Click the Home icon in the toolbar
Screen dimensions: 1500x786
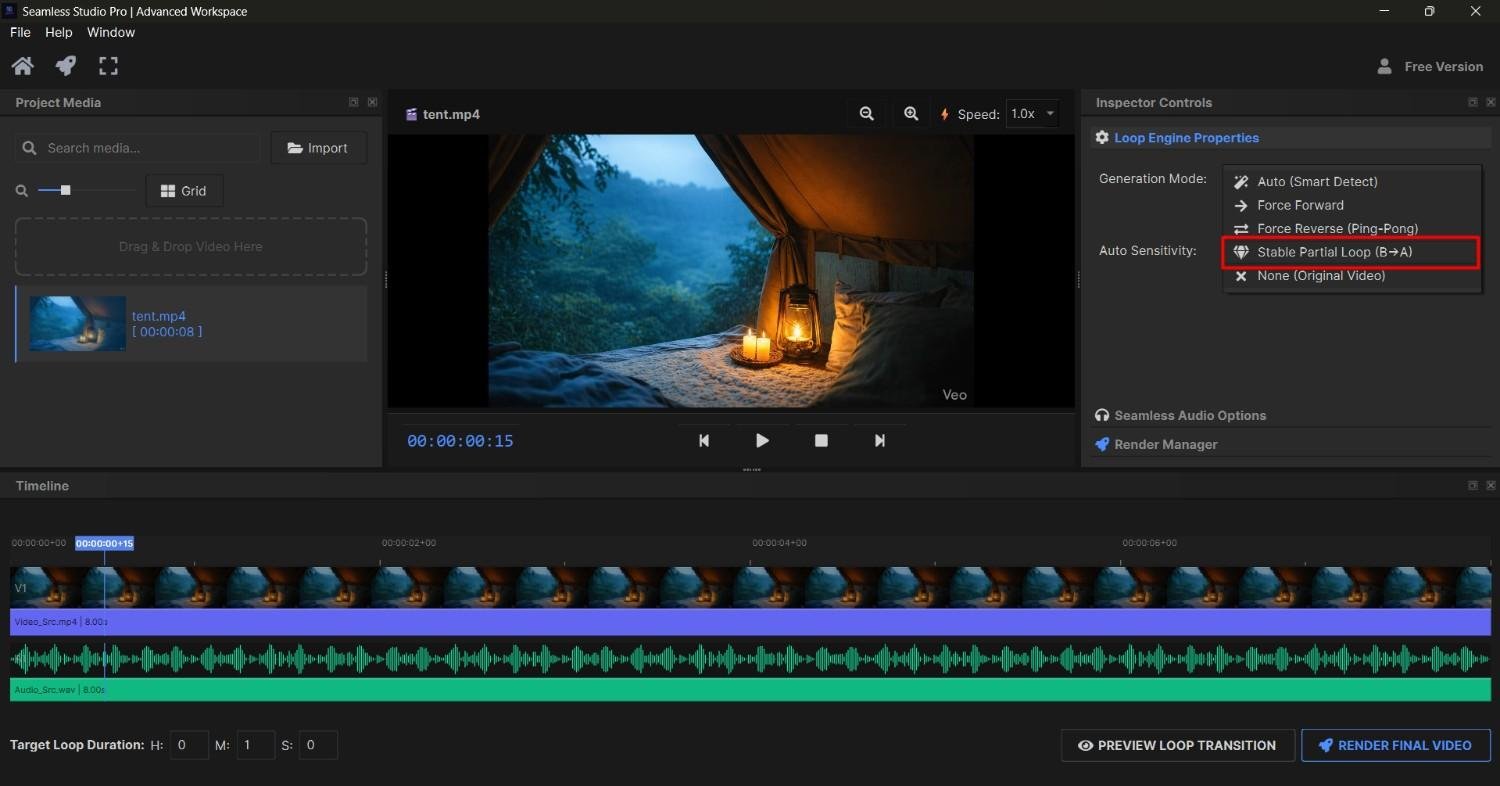[22, 66]
